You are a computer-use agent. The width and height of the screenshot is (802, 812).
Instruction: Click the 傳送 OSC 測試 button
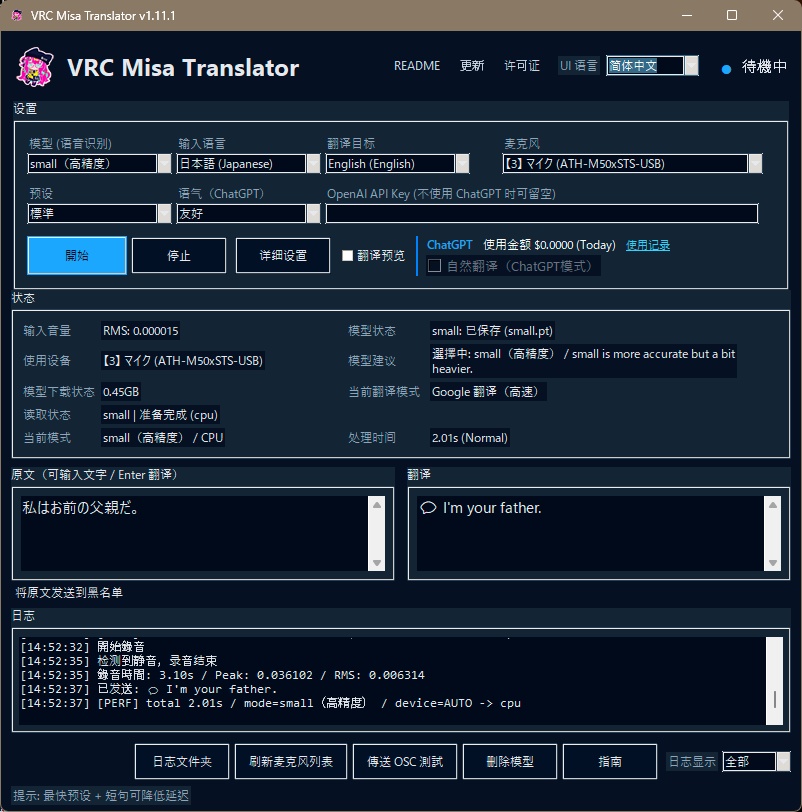tap(405, 761)
